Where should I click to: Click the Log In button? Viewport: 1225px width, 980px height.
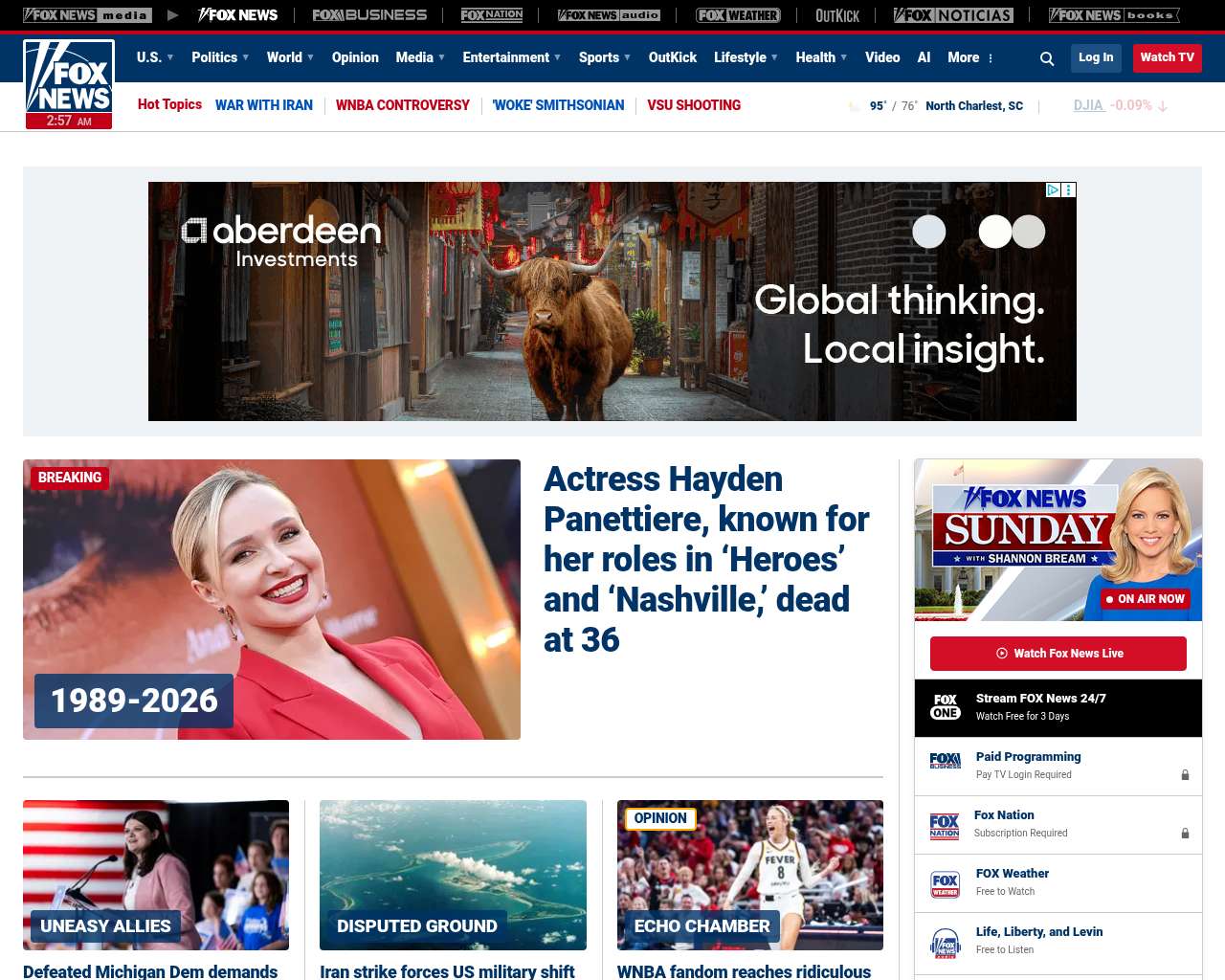pos(1096,57)
